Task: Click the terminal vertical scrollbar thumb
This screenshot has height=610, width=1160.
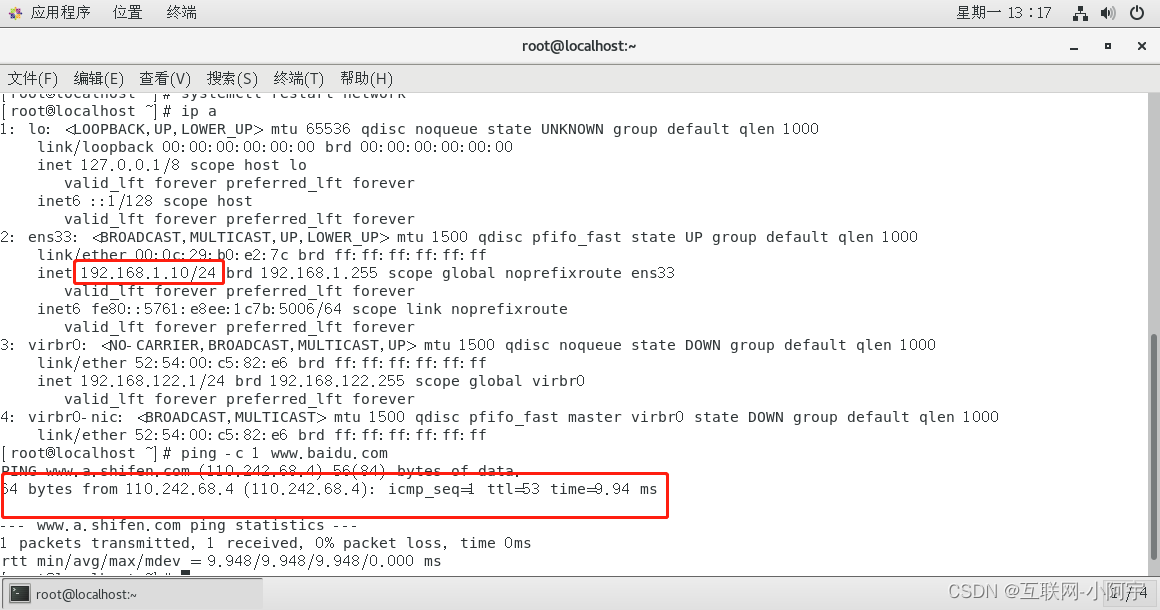Action: (x=1154, y=447)
